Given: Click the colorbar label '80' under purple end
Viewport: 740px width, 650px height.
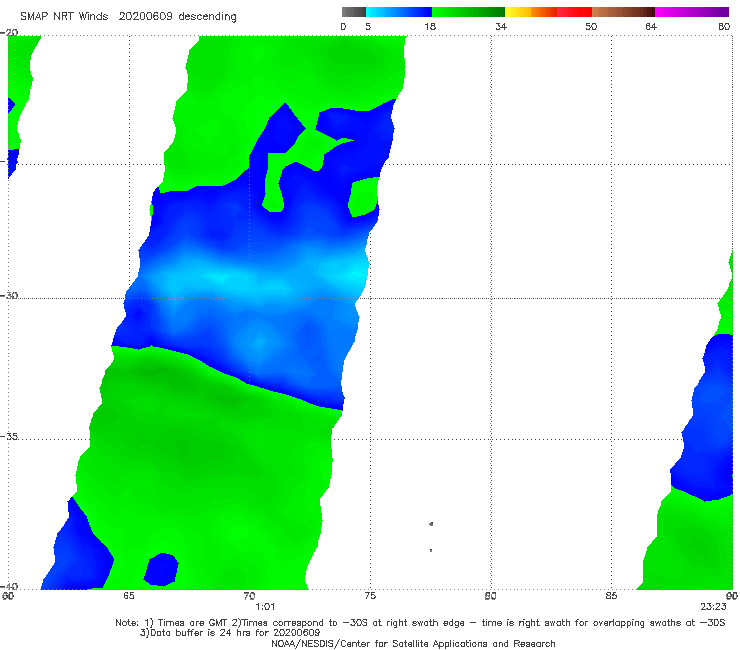Looking at the screenshot, I should (724, 26).
